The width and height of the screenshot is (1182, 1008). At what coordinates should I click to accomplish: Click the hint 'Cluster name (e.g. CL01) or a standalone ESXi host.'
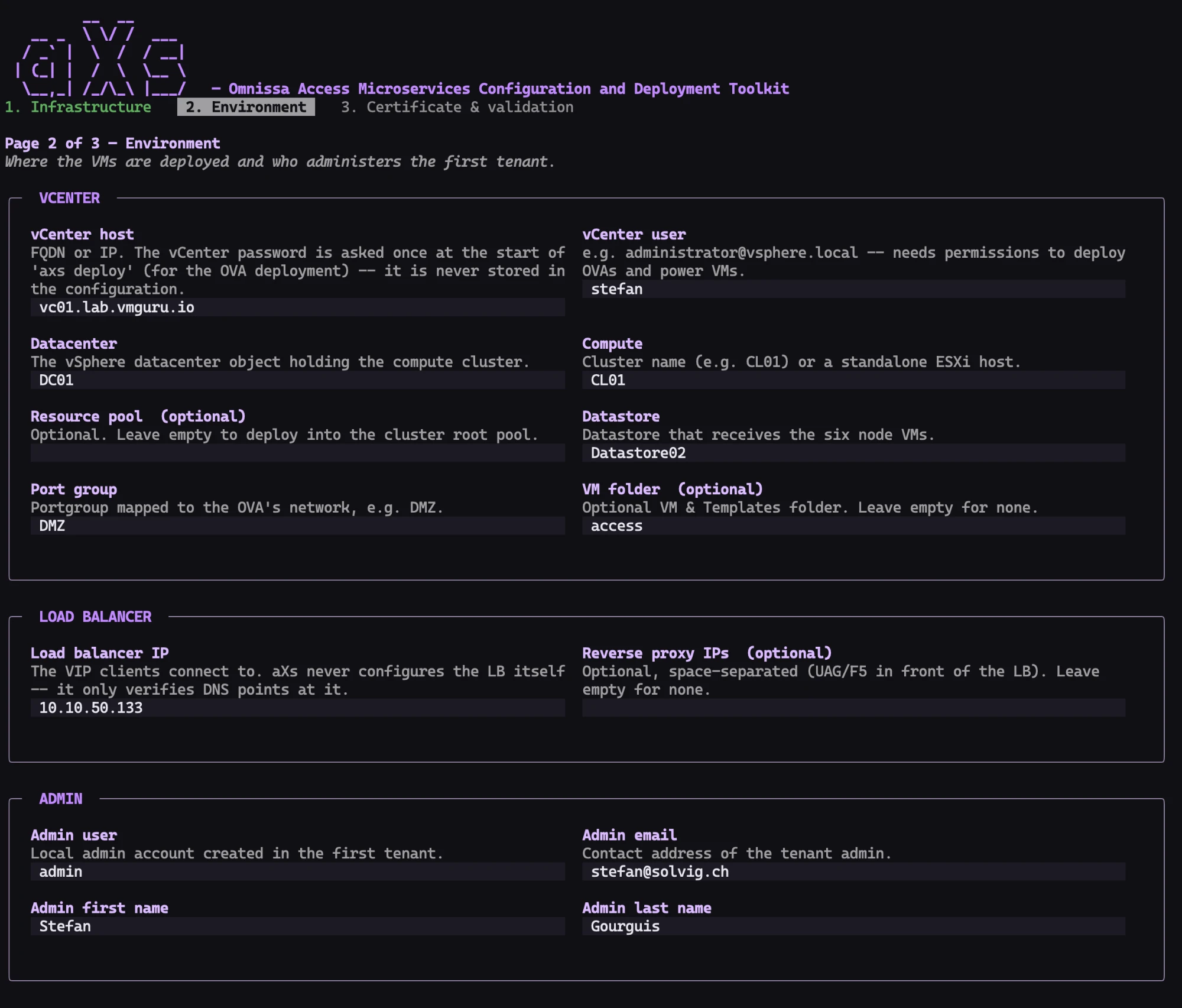801,362
